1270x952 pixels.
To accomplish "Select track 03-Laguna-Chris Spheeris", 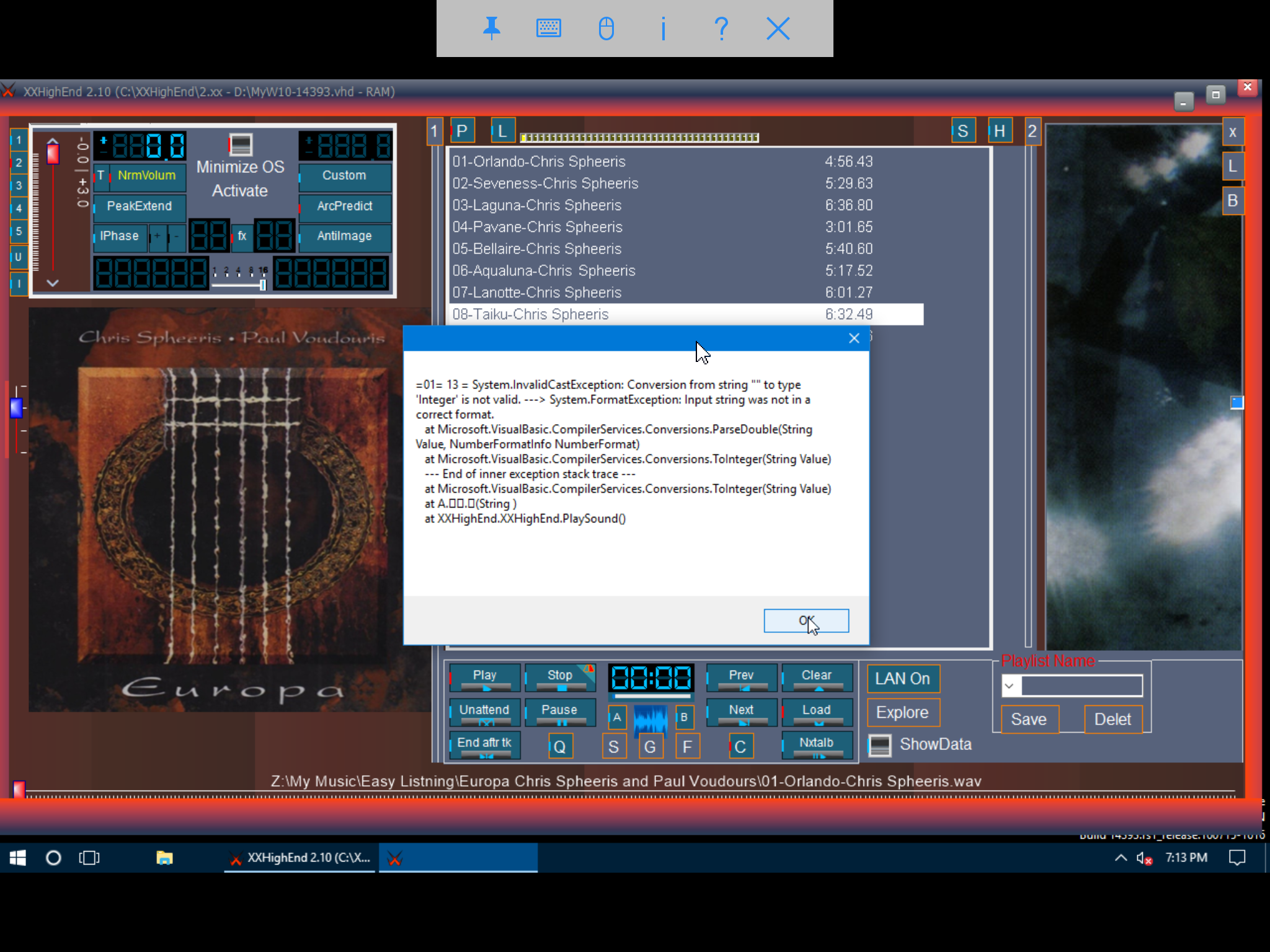I will click(x=686, y=205).
